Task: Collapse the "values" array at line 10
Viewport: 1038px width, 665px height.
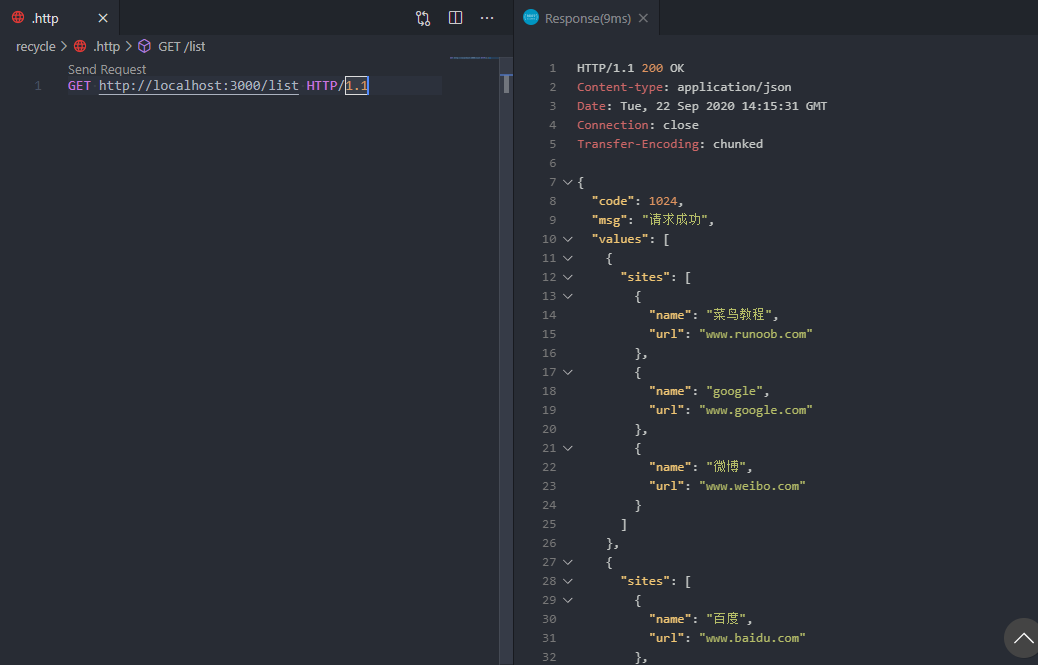Action: click(x=567, y=239)
